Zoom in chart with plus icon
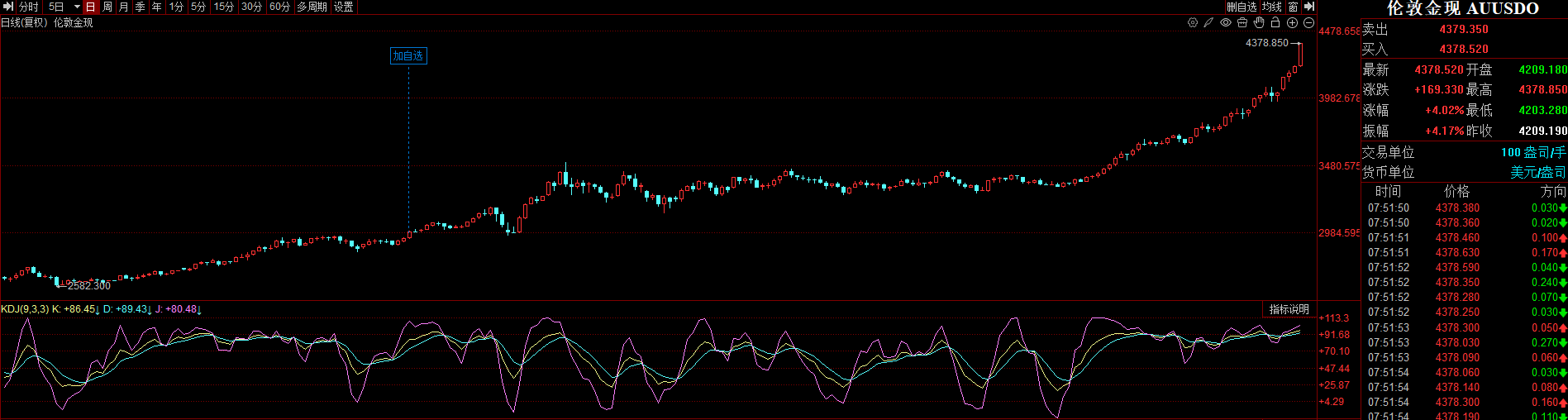Image resolution: width=1568 pixels, height=420 pixels. coord(1292,23)
